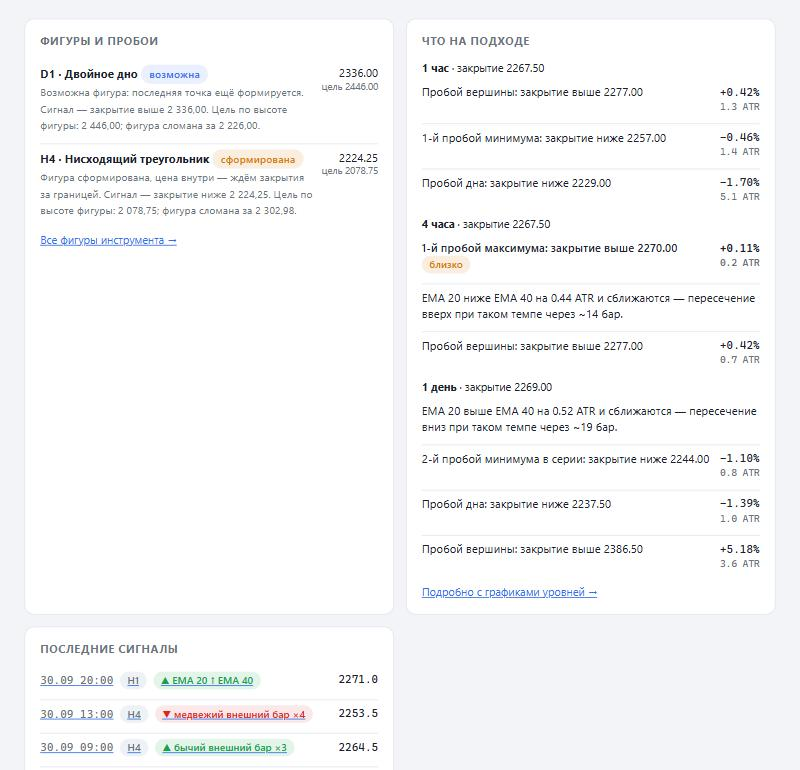Click the 2336.00 level value

tap(358, 73)
